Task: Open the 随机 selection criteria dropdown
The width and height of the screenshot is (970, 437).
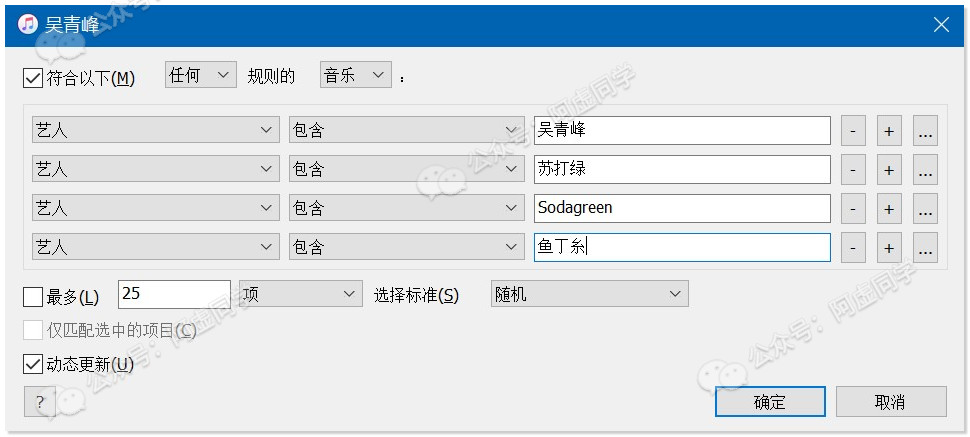Action: [x=590, y=293]
